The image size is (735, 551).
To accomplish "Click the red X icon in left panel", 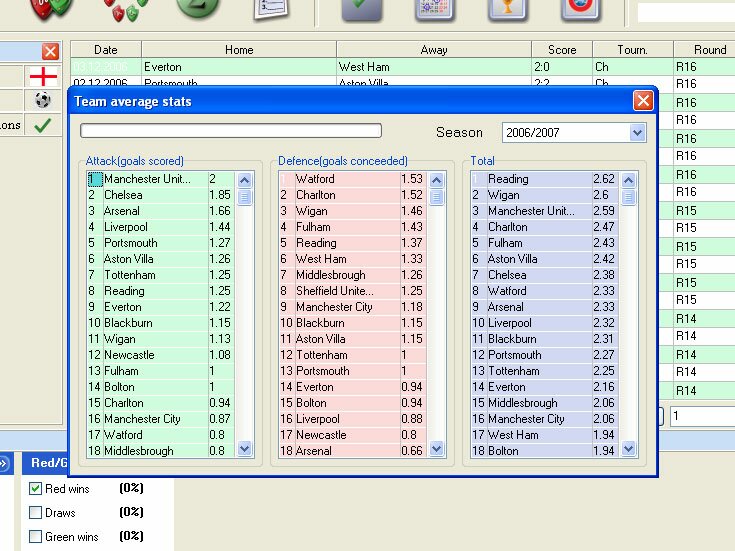I will click(50, 51).
